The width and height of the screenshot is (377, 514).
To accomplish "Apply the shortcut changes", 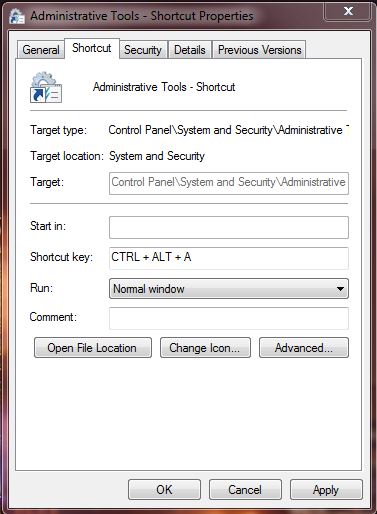I will coord(326,490).
